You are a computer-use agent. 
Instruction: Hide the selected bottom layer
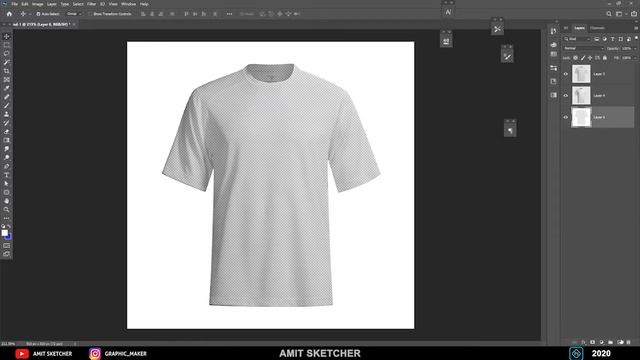tap(566, 117)
